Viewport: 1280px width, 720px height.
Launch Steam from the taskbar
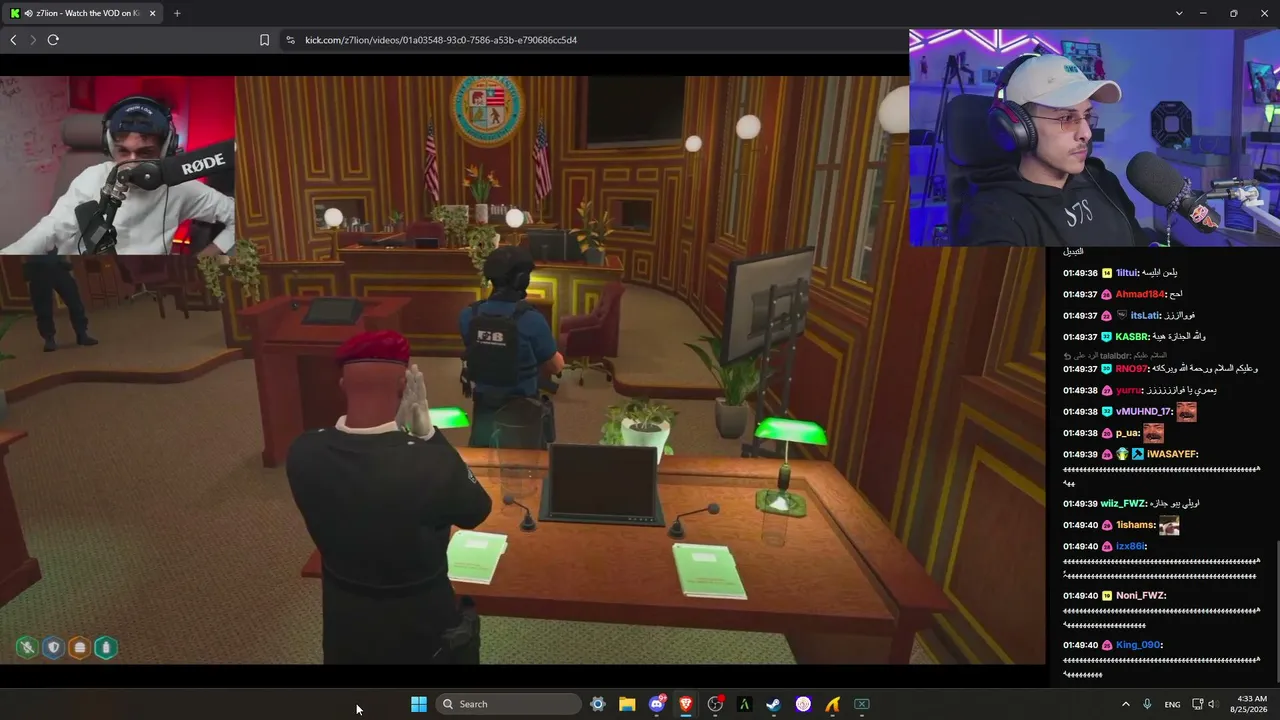(x=773, y=704)
